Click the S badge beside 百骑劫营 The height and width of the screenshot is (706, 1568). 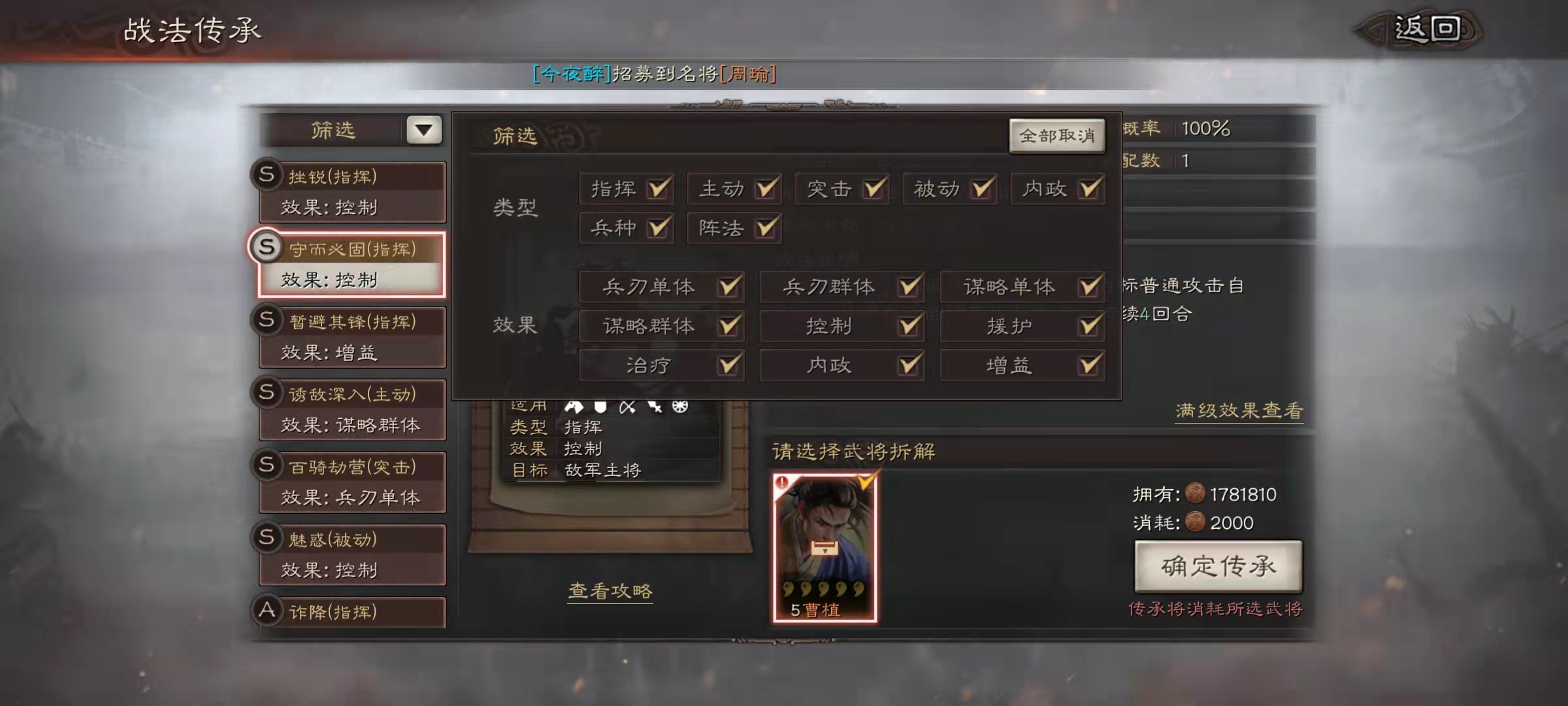[267, 465]
